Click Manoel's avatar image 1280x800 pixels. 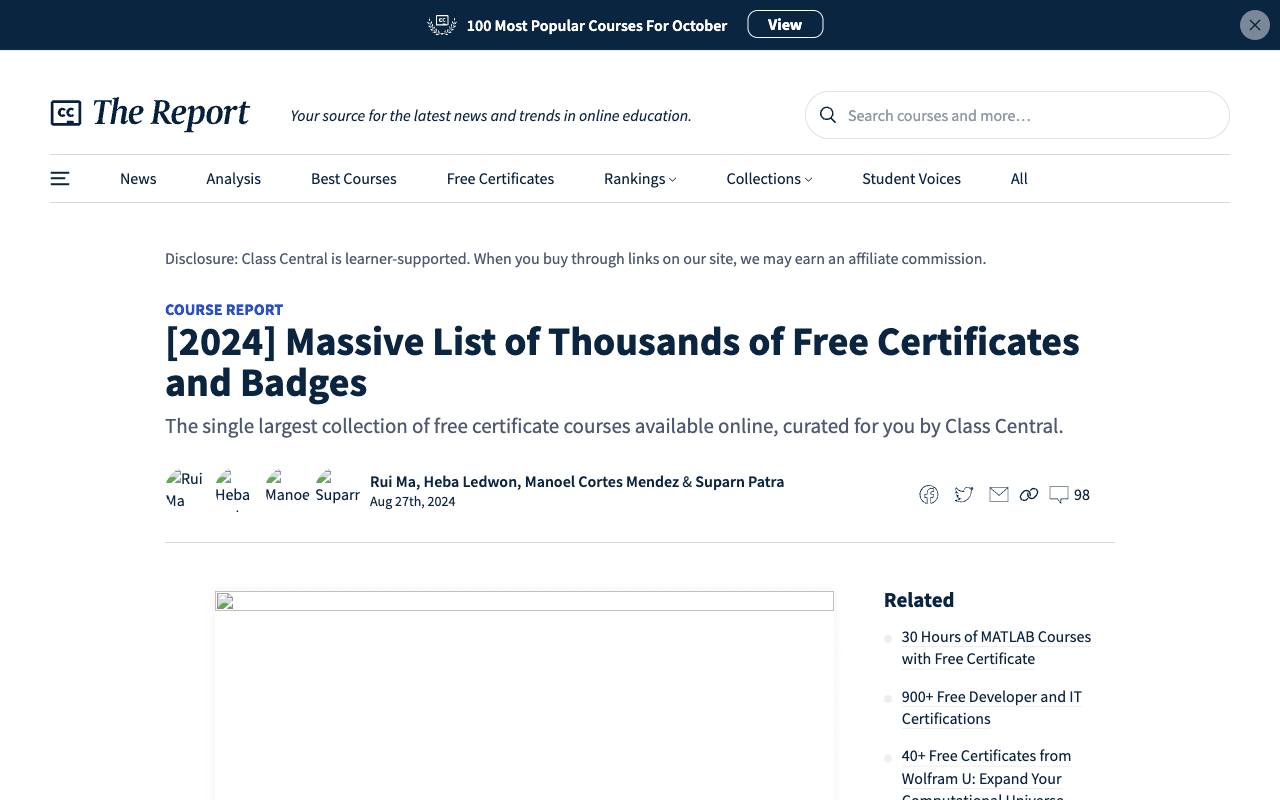[286, 490]
